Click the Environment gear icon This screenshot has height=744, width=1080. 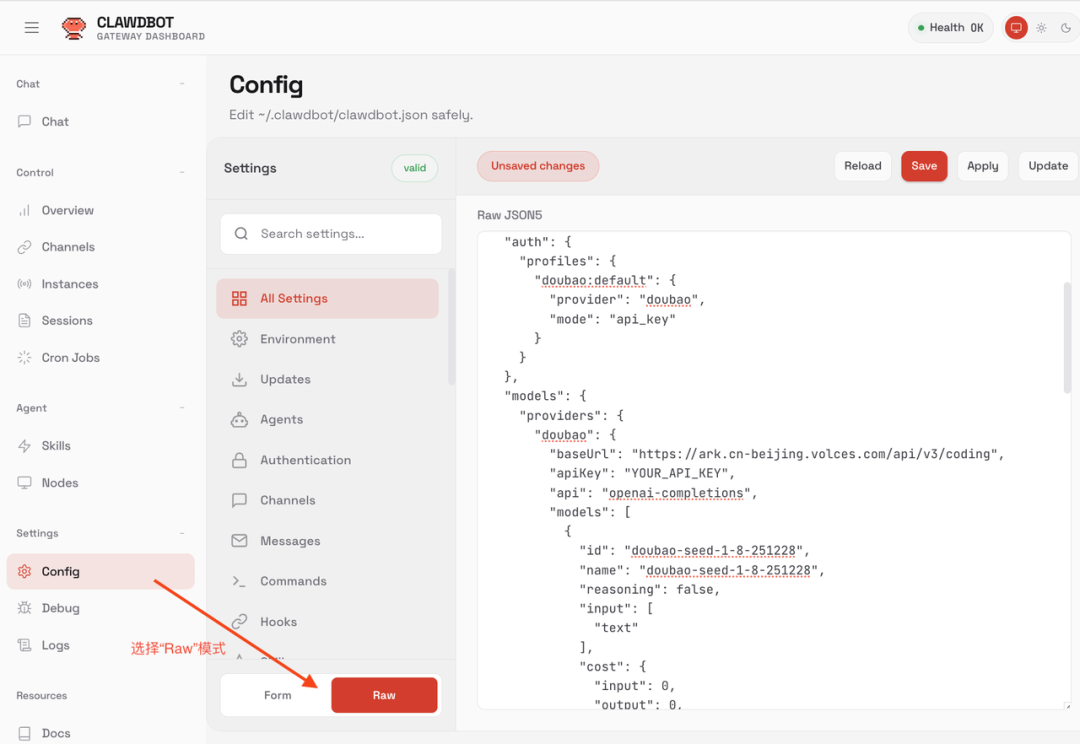coord(239,339)
